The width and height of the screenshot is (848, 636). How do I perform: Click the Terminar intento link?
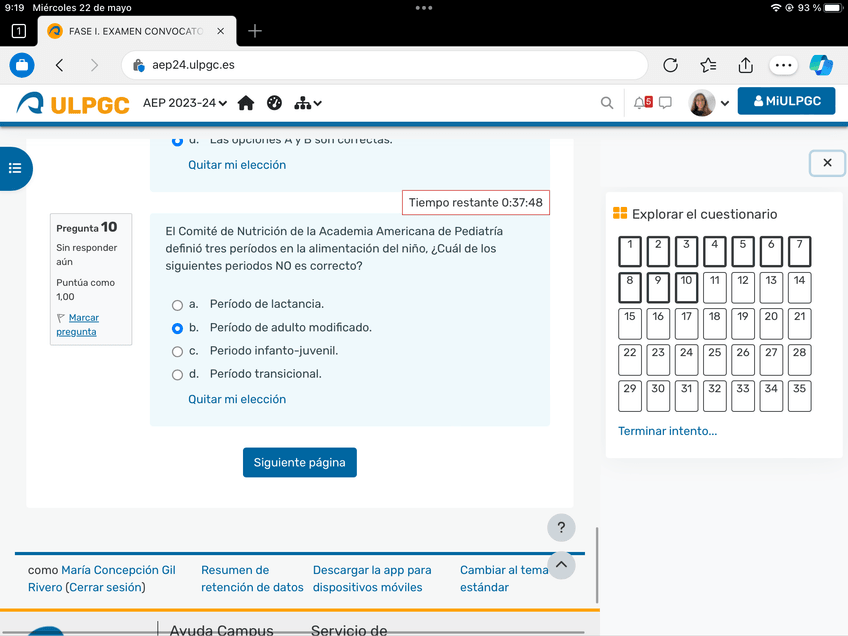click(667, 431)
